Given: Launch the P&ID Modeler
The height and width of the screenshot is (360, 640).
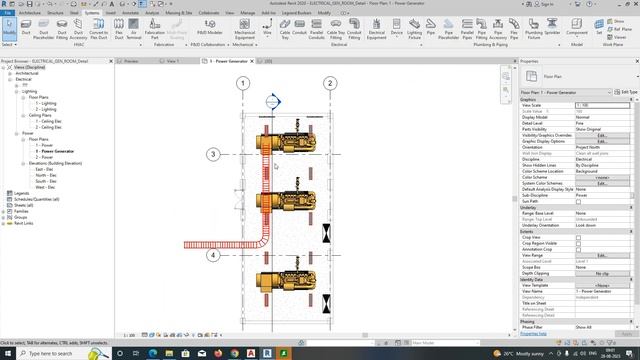Looking at the screenshot, I should 210,27.
